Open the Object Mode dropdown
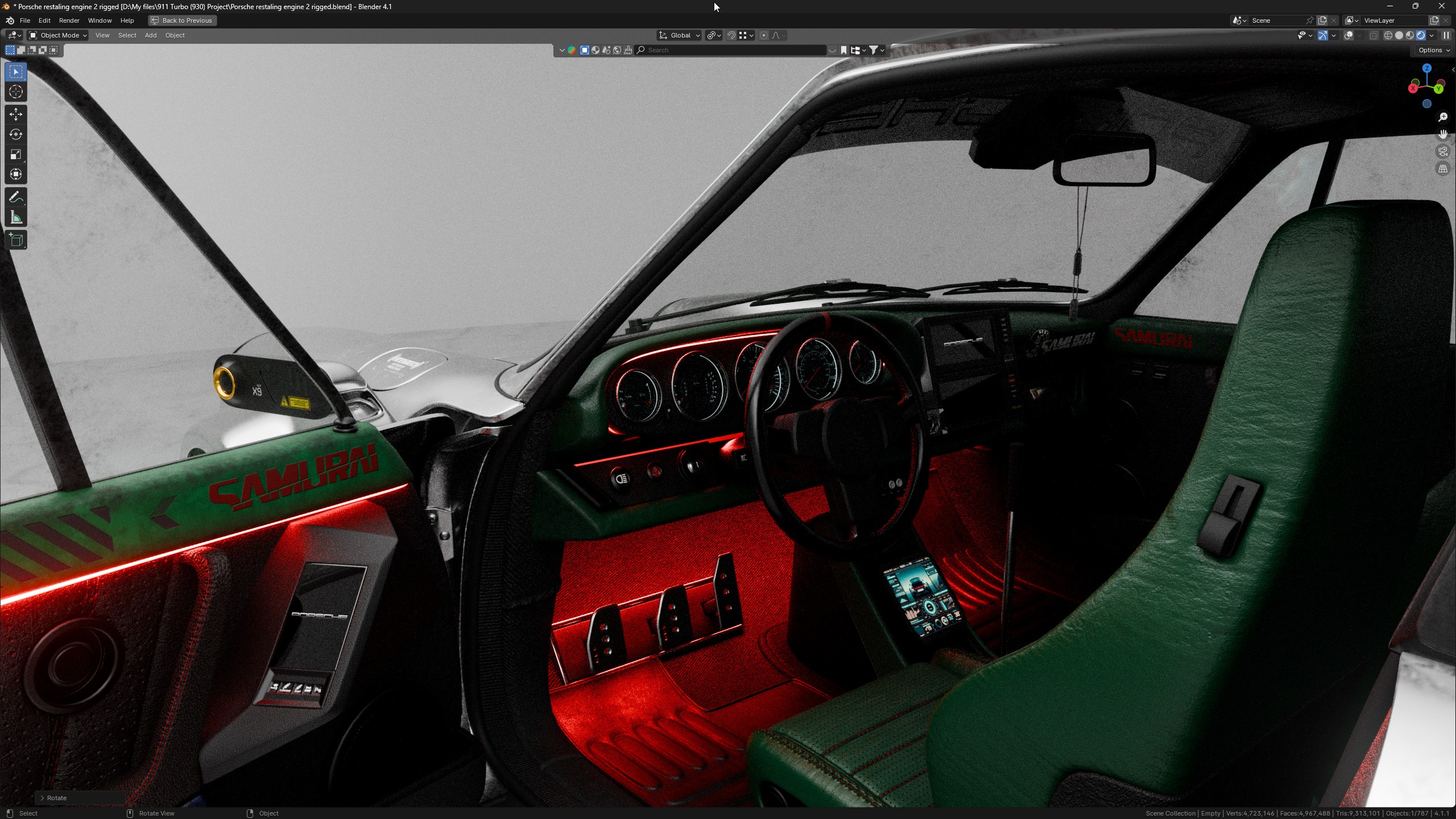The width and height of the screenshot is (1456, 819). (58, 35)
